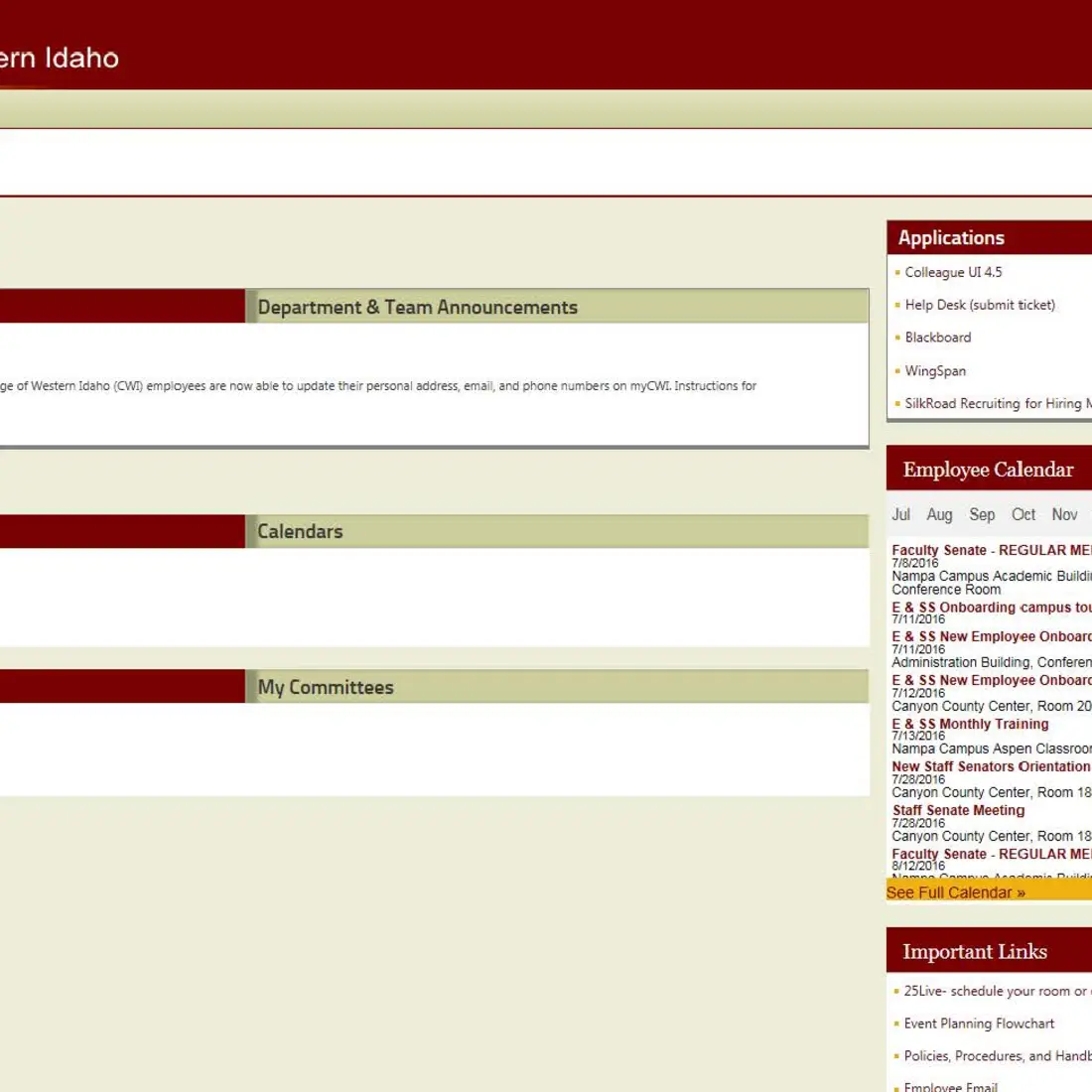Open Help Desk submit ticket link
Image resolution: width=1092 pixels, height=1092 pixels.
tap(979, 305)
